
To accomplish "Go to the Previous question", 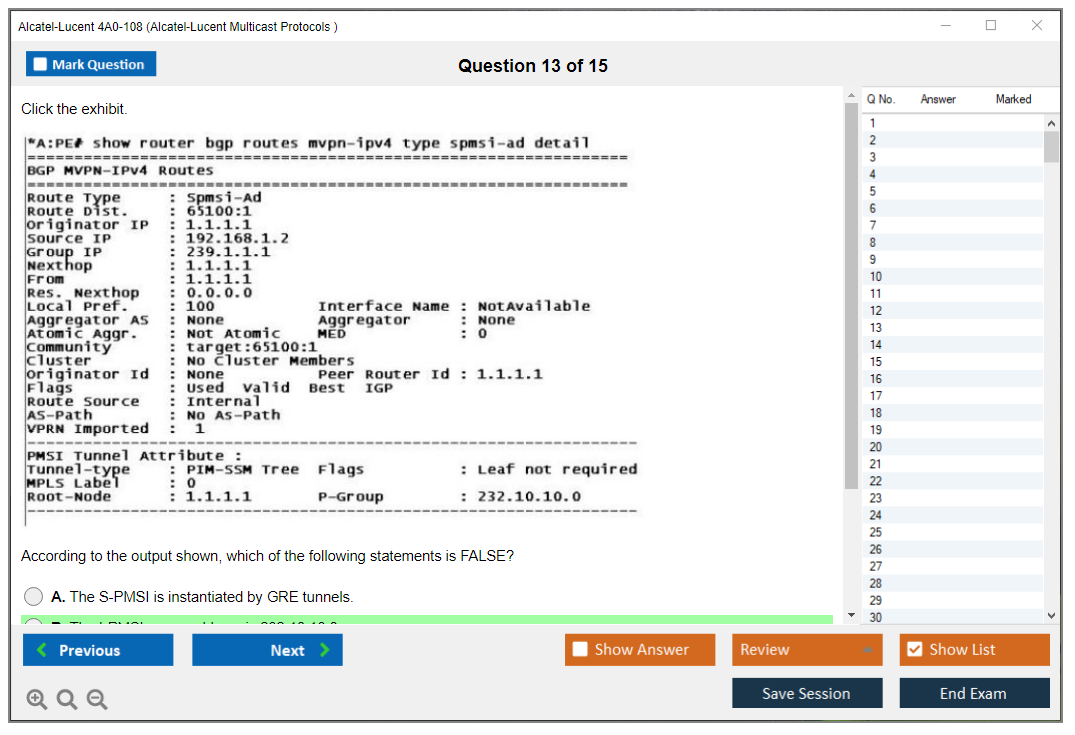I will point(98,650).
